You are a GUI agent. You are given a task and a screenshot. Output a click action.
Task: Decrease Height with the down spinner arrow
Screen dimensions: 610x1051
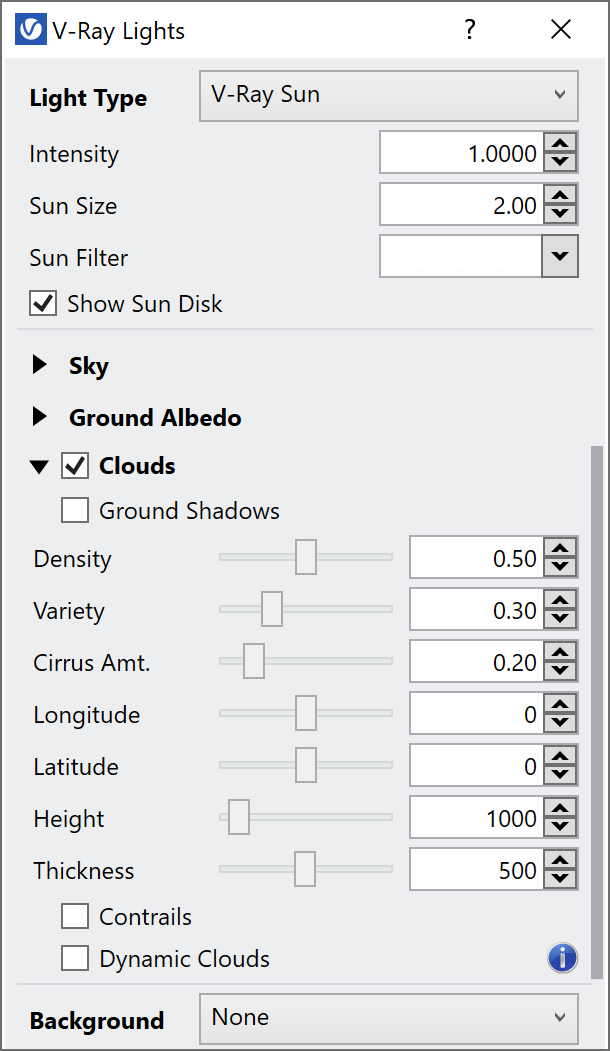pyautogui.click(x=560, y=826)
